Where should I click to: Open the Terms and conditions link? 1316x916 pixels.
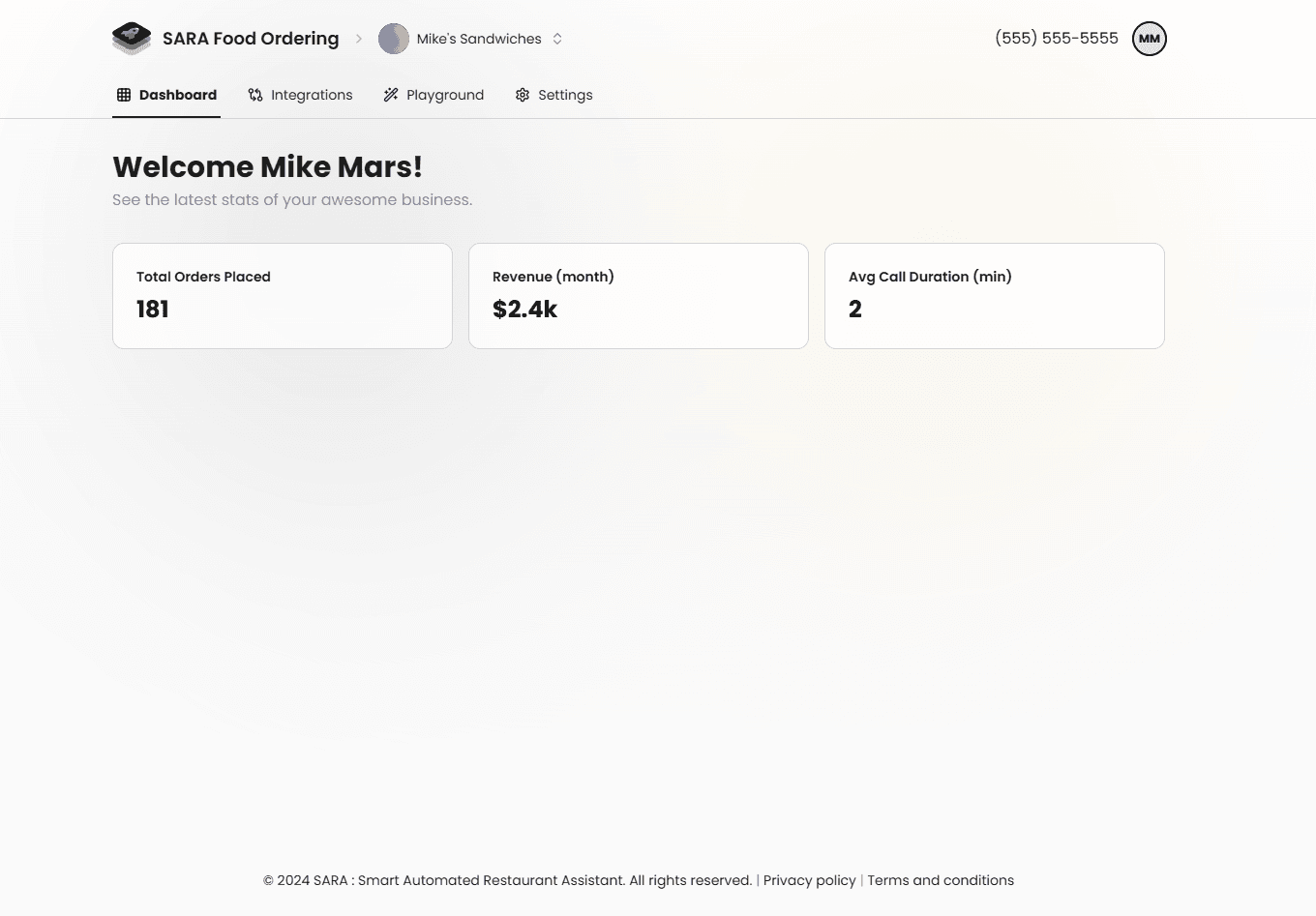(941, 880)
